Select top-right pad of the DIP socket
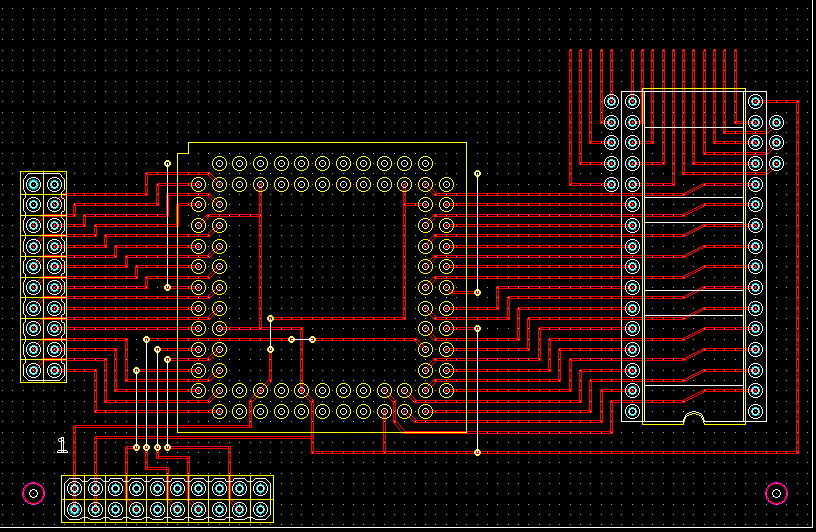This screenshot has height=532, width=816. [755, 102]
